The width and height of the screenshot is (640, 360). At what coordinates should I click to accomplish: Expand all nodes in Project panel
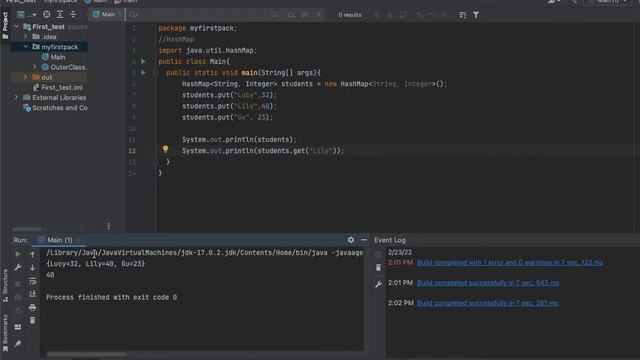[60, 14]
